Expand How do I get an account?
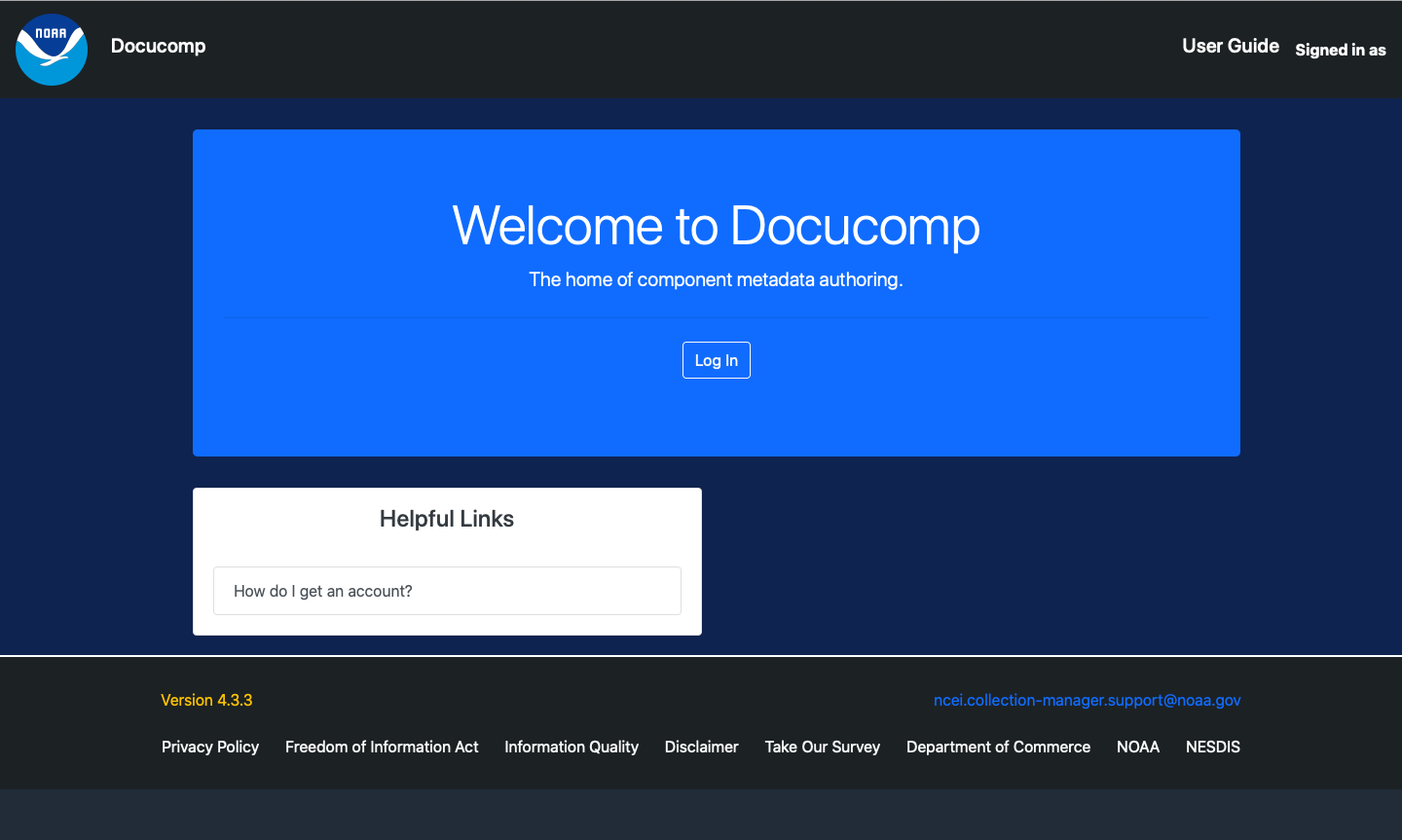 click(x=447, y=591)
